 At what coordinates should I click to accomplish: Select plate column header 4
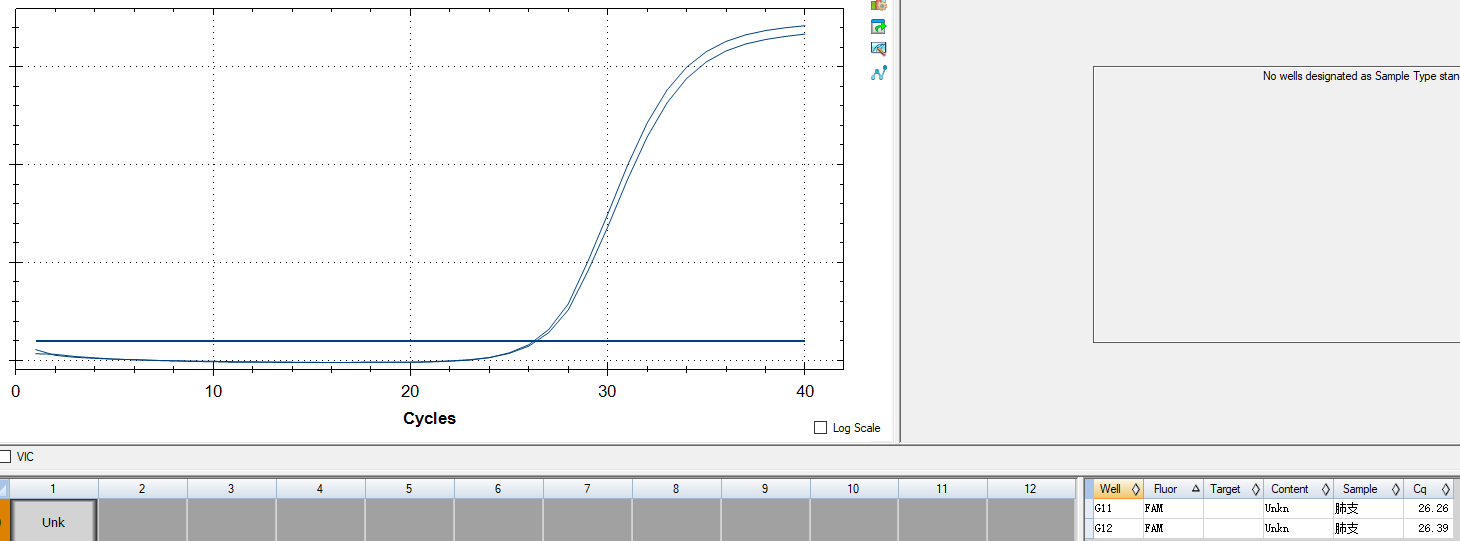(320, 489)
